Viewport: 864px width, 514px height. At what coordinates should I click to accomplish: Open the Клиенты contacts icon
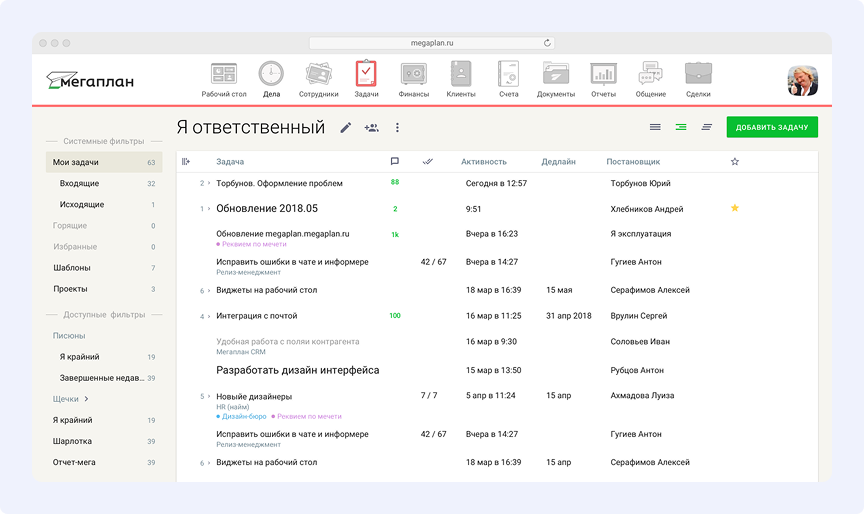click(460, 74)
